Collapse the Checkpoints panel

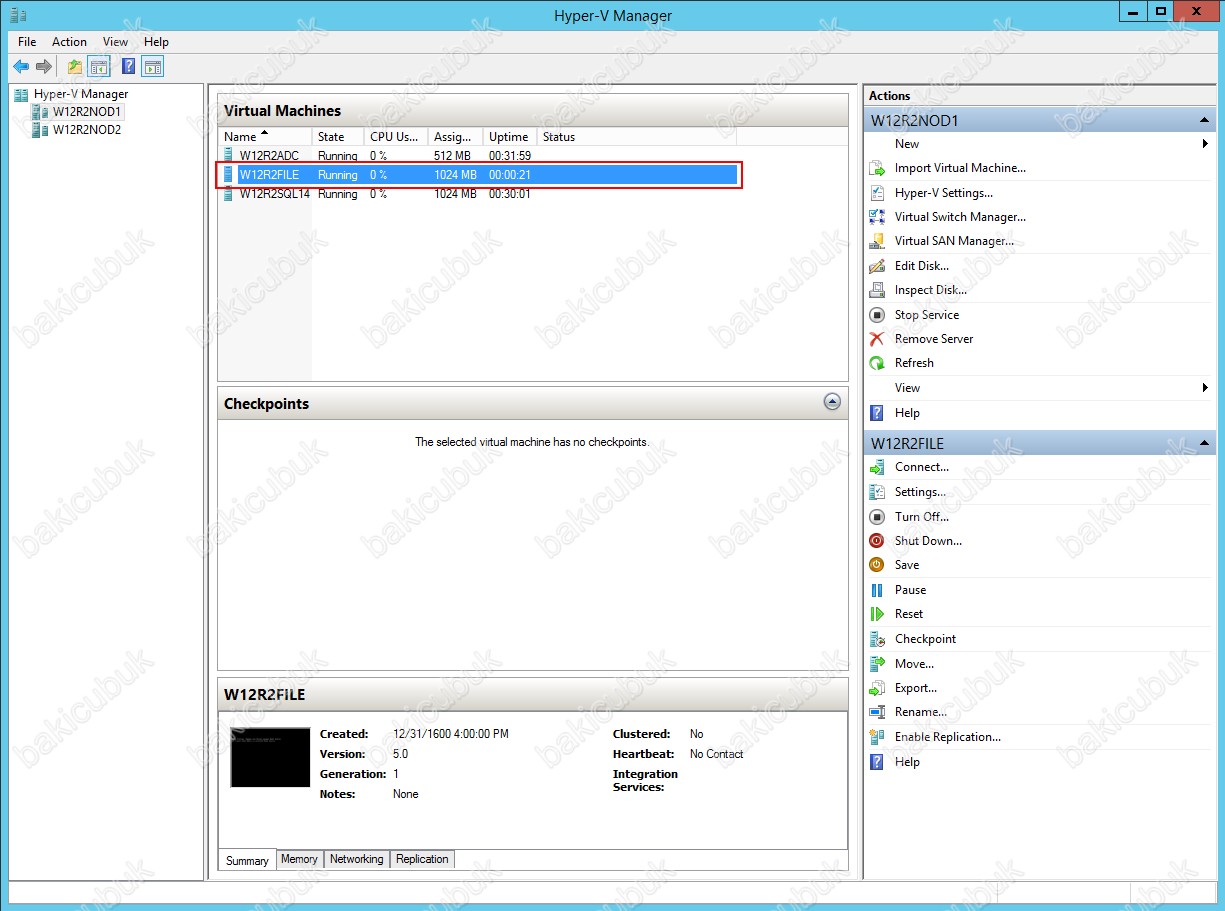point(832,402)
